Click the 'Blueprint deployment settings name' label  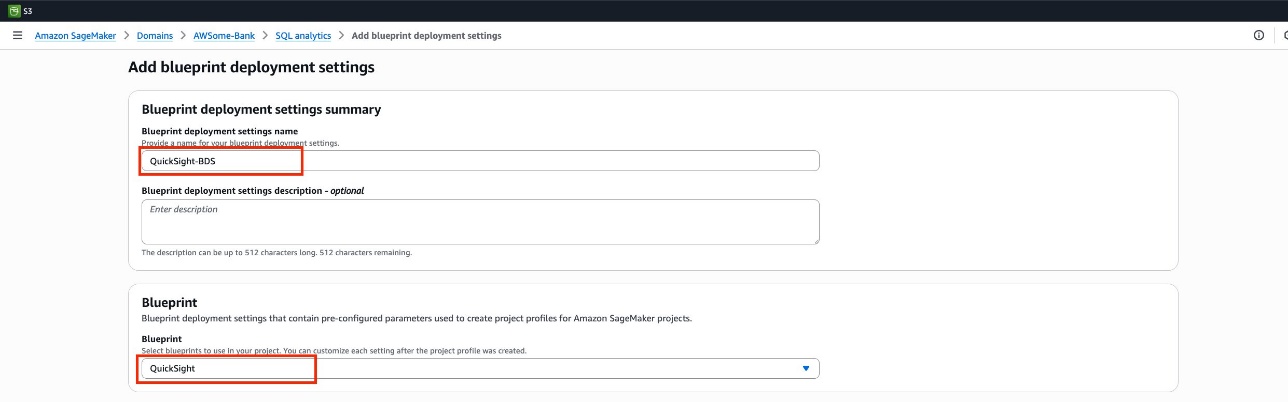(219, 131)
